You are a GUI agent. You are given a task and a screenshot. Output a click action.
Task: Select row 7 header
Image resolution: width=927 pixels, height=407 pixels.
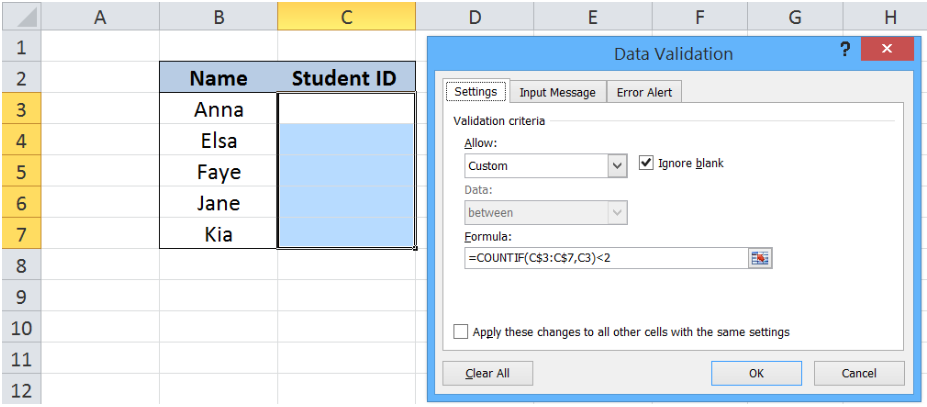[21, 234]
